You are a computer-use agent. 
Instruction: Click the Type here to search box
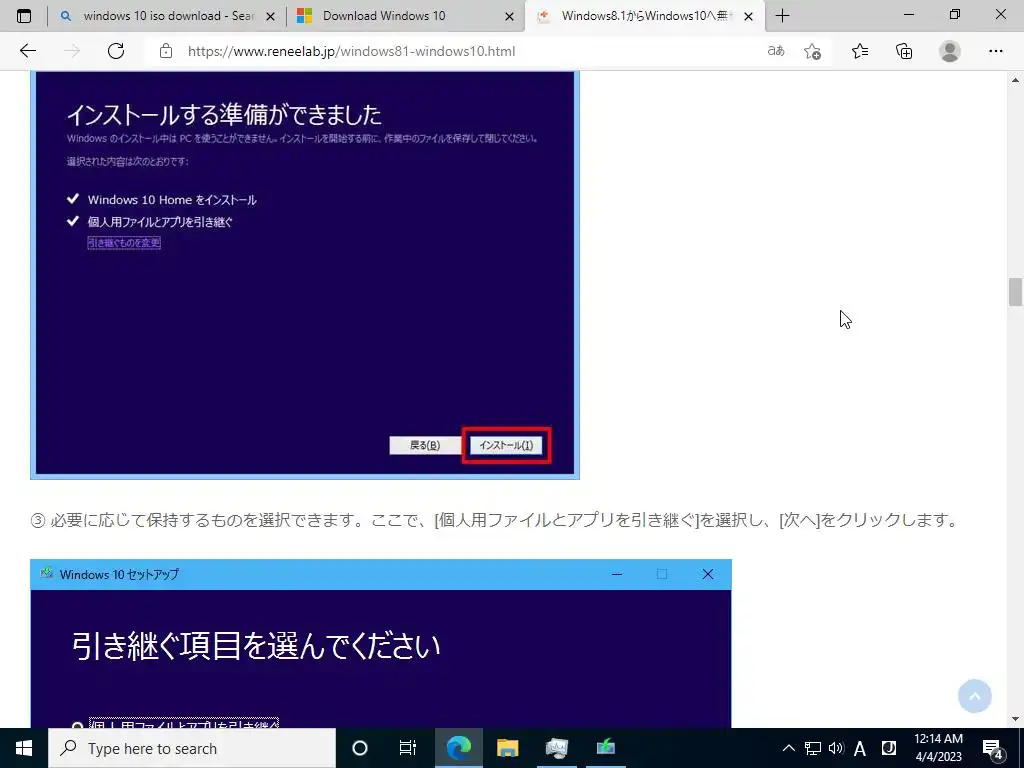tap(192, 748)
